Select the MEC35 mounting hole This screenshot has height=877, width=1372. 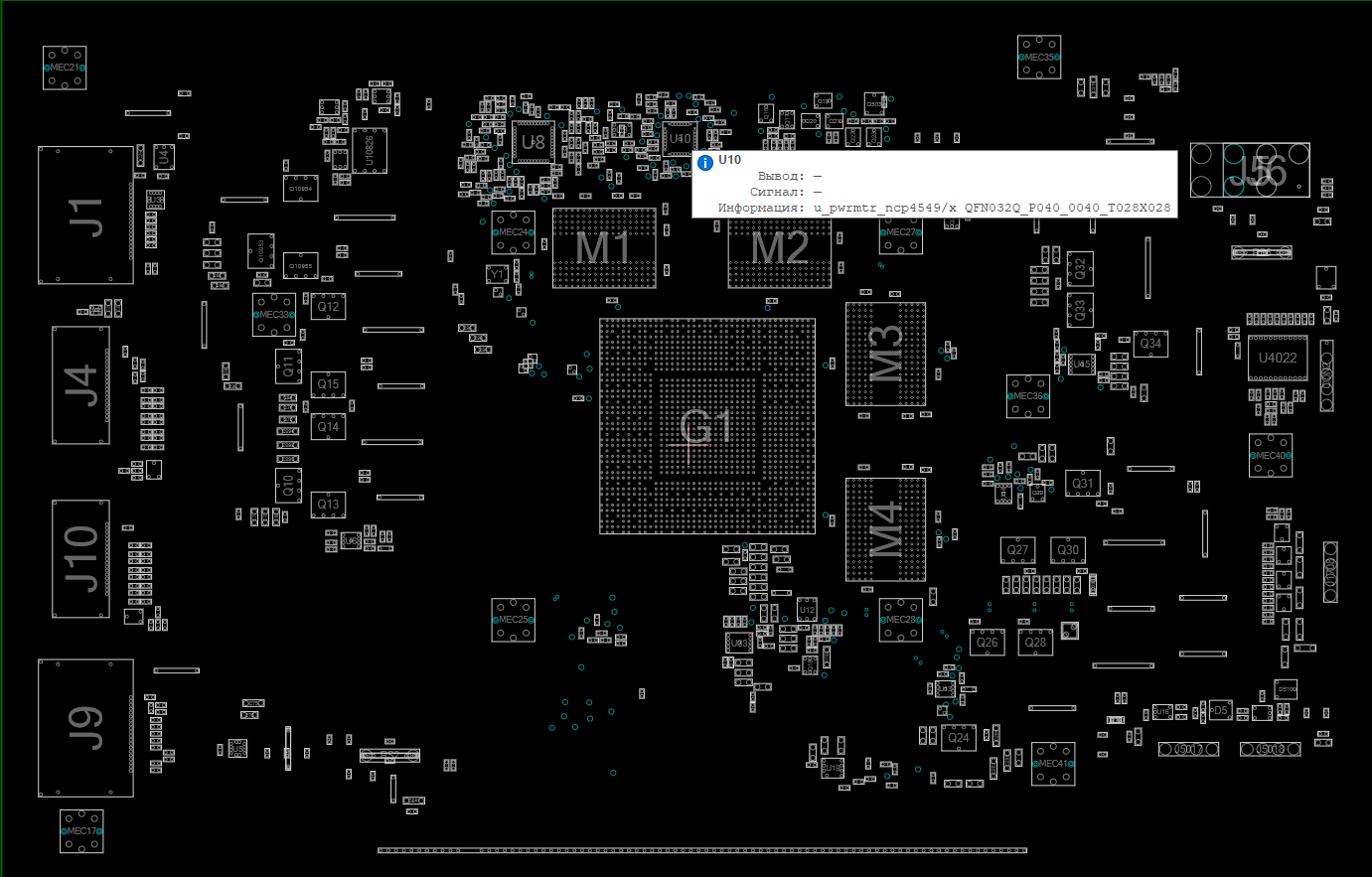(x=1039, y=58)
